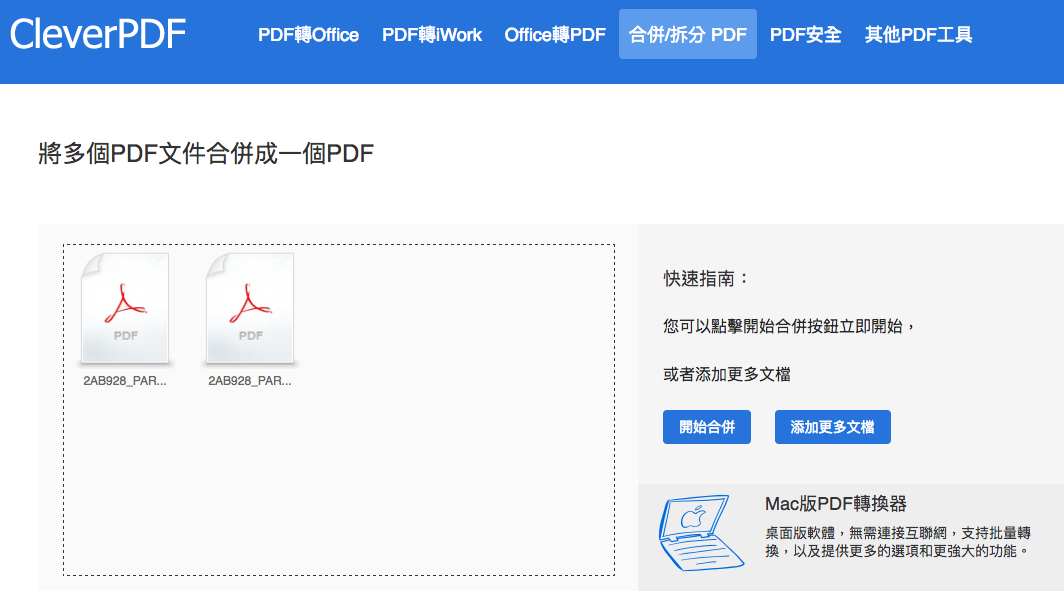Start merging with 開始合併 button

coord(706,427)
